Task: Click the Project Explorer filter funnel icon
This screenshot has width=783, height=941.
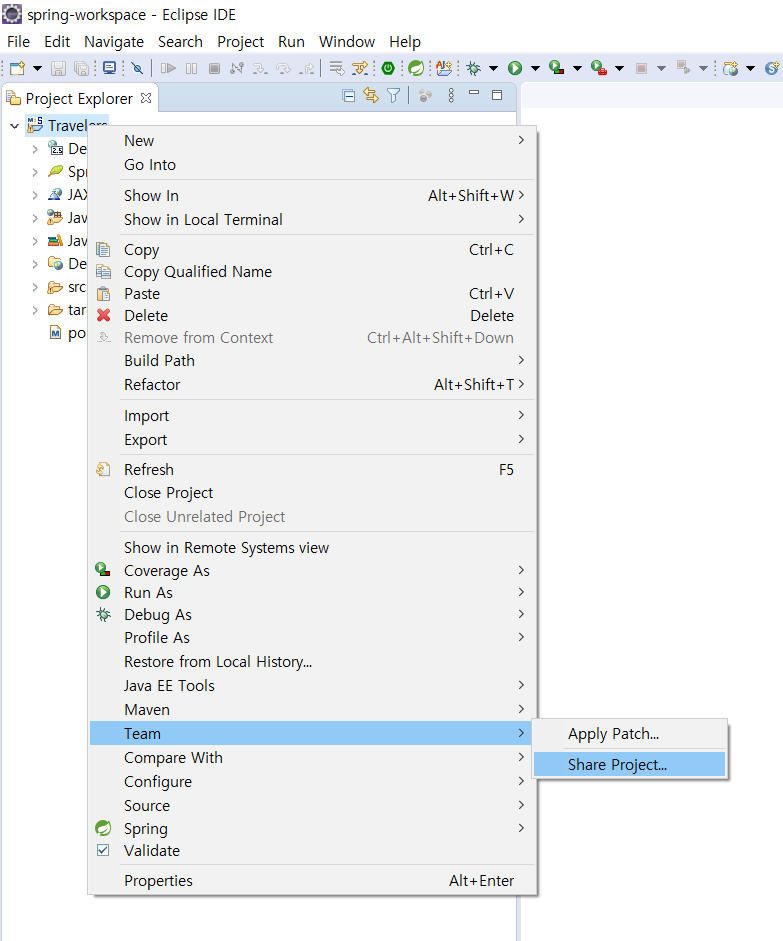Action: click(x=394, y=95)
